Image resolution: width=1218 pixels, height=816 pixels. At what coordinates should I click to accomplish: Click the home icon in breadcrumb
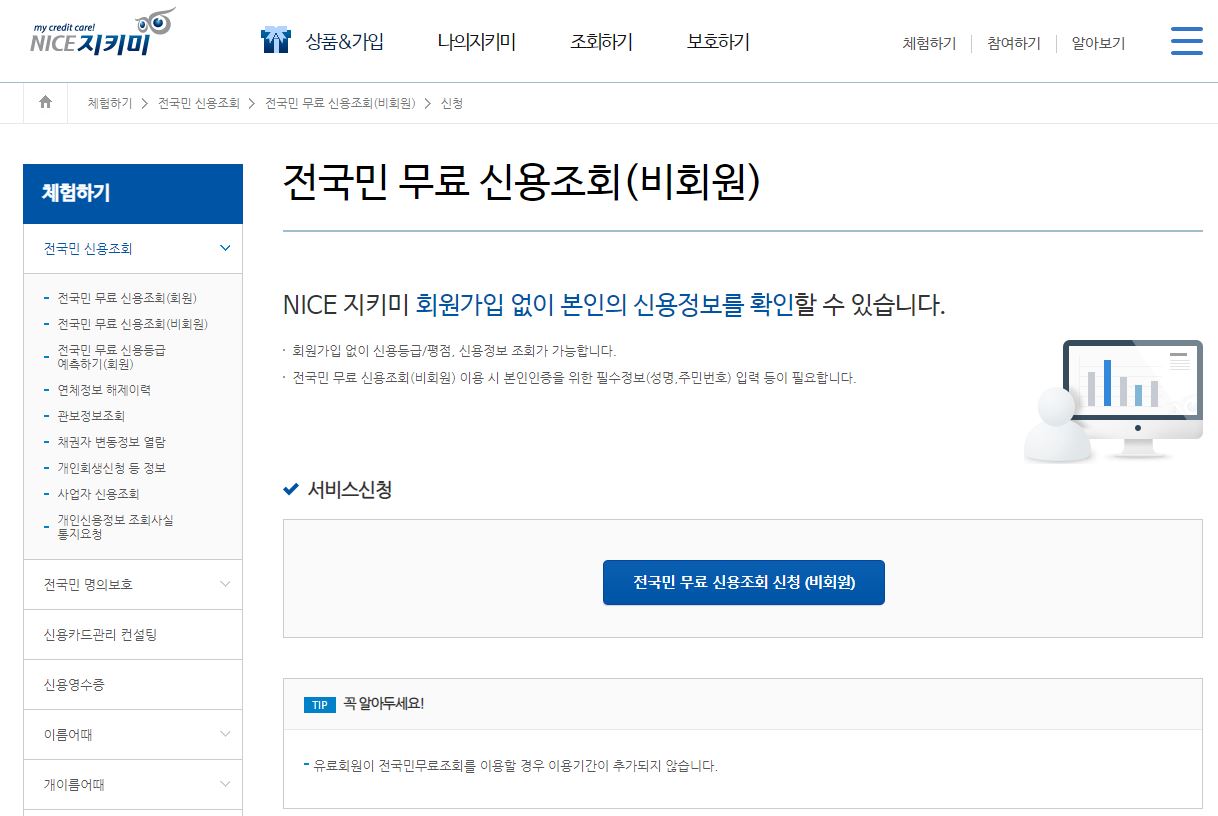click(x=45, y=102)
